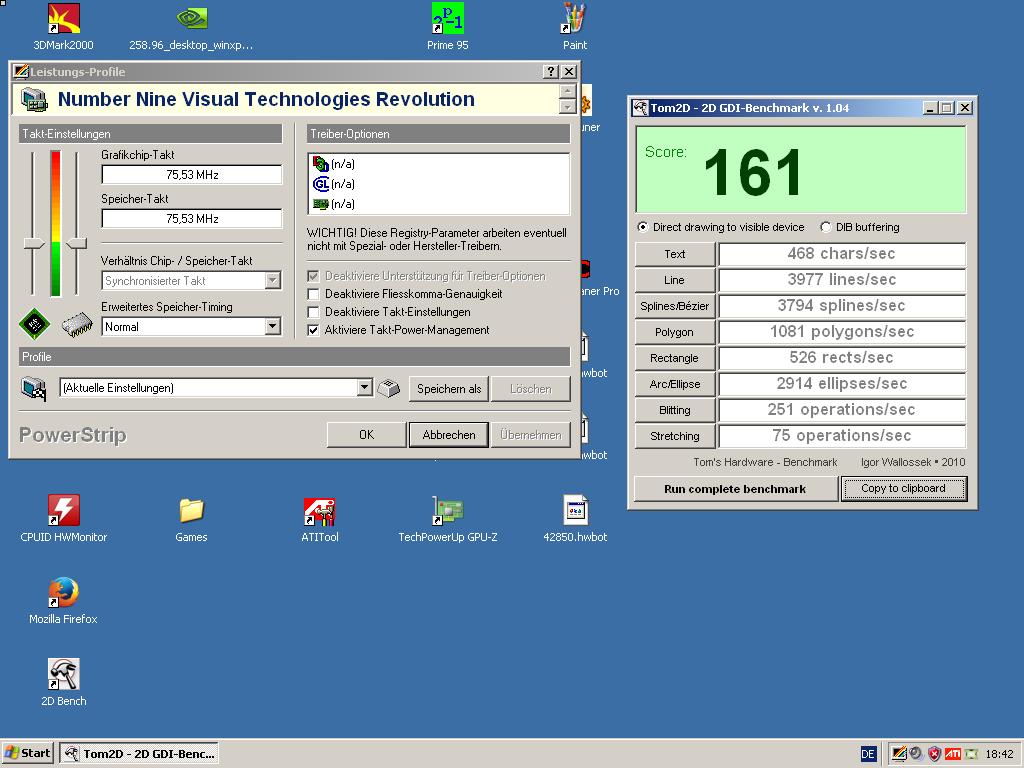
Task: Run the Splines/Bézier benchmark button
Action: tap(675, 306)
